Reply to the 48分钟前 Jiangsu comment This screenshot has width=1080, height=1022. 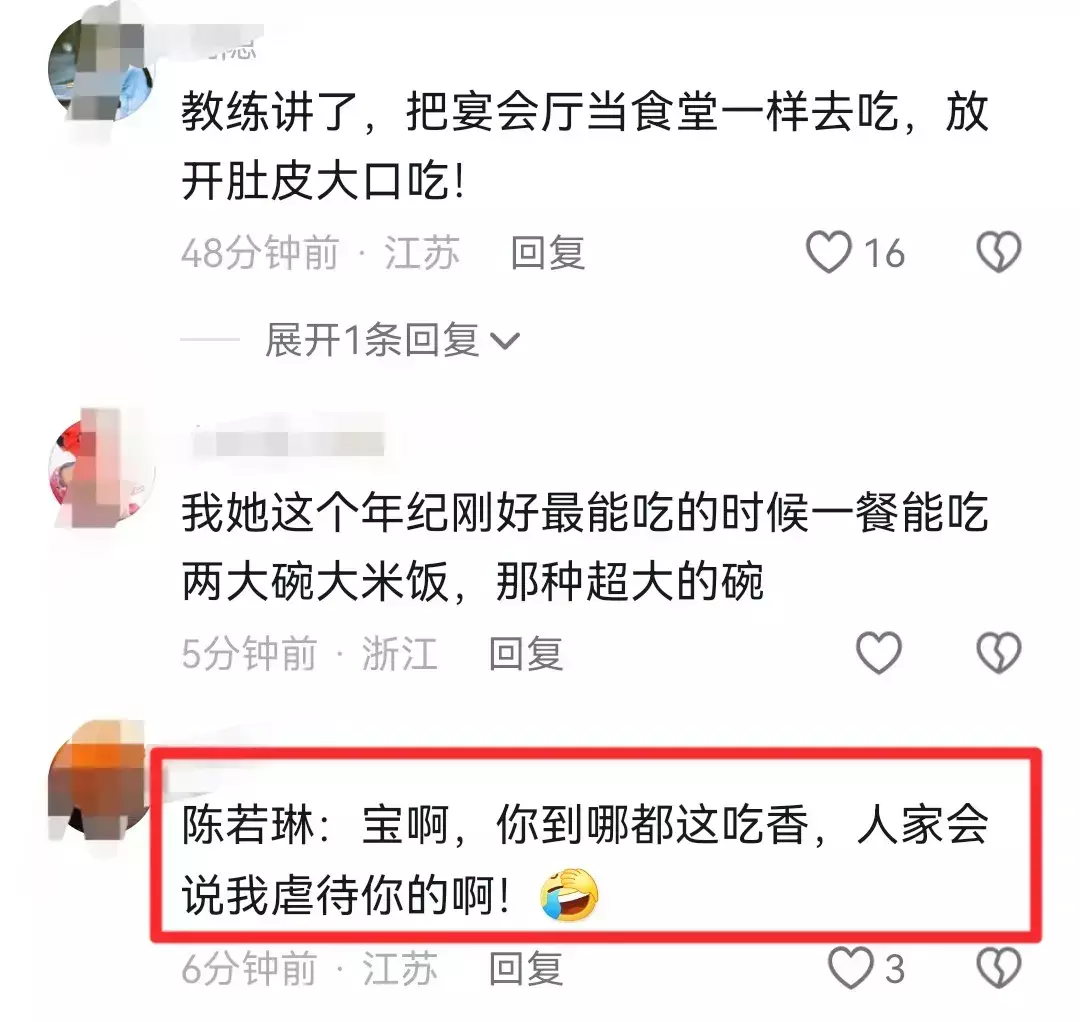coord(548,253)
